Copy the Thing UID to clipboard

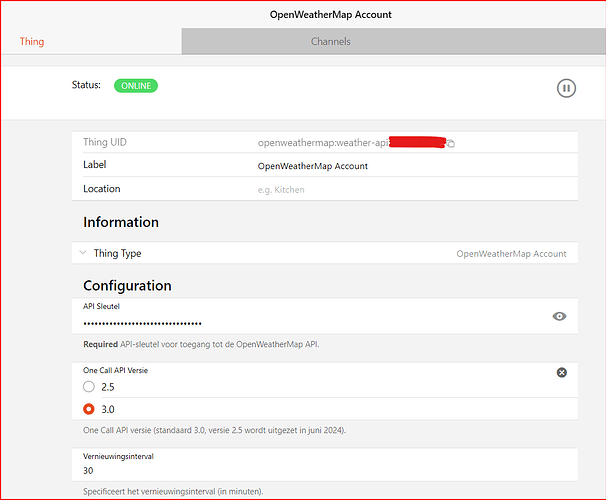tap(451, 143)
